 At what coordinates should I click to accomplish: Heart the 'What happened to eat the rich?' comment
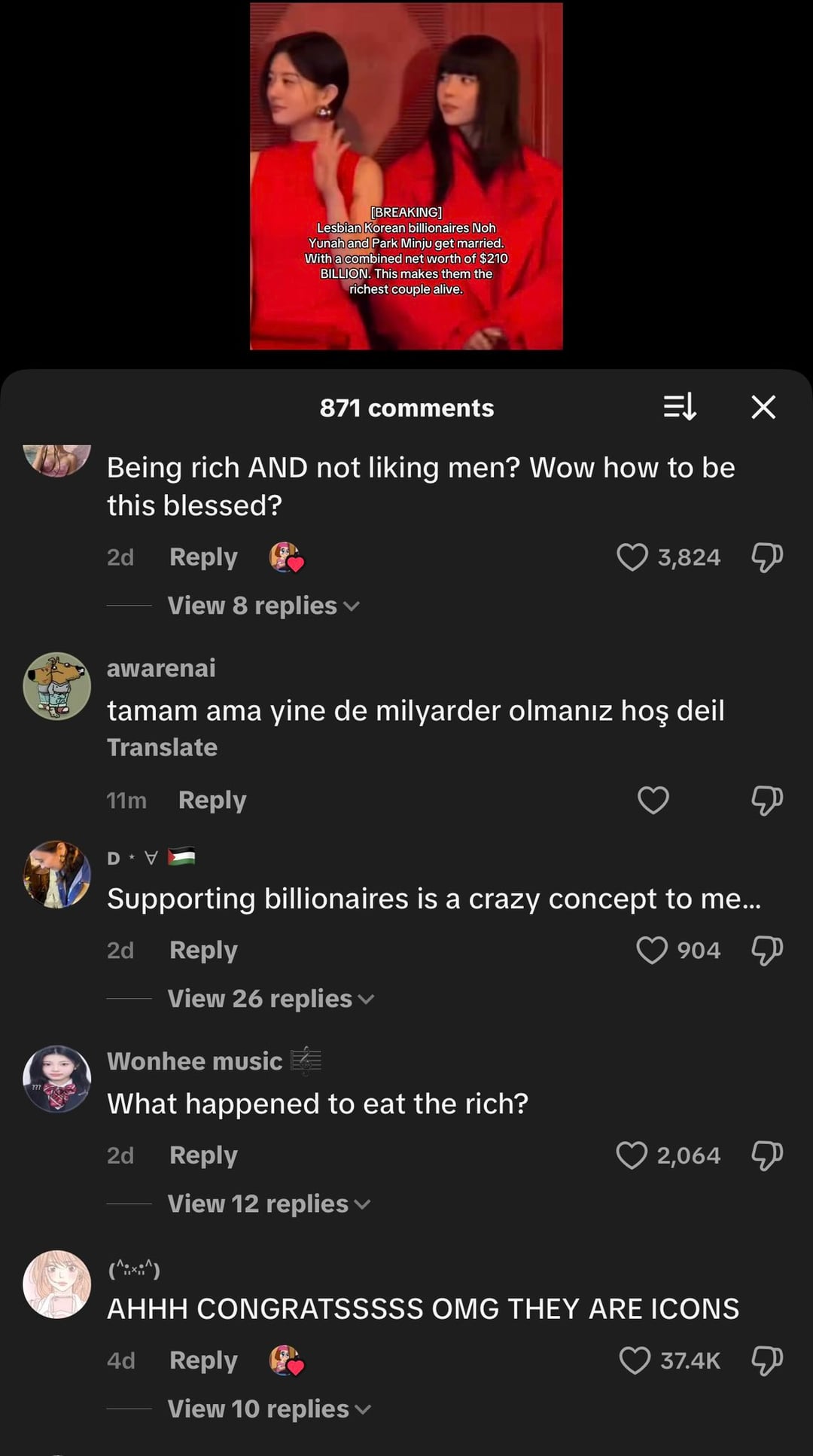632,1155
